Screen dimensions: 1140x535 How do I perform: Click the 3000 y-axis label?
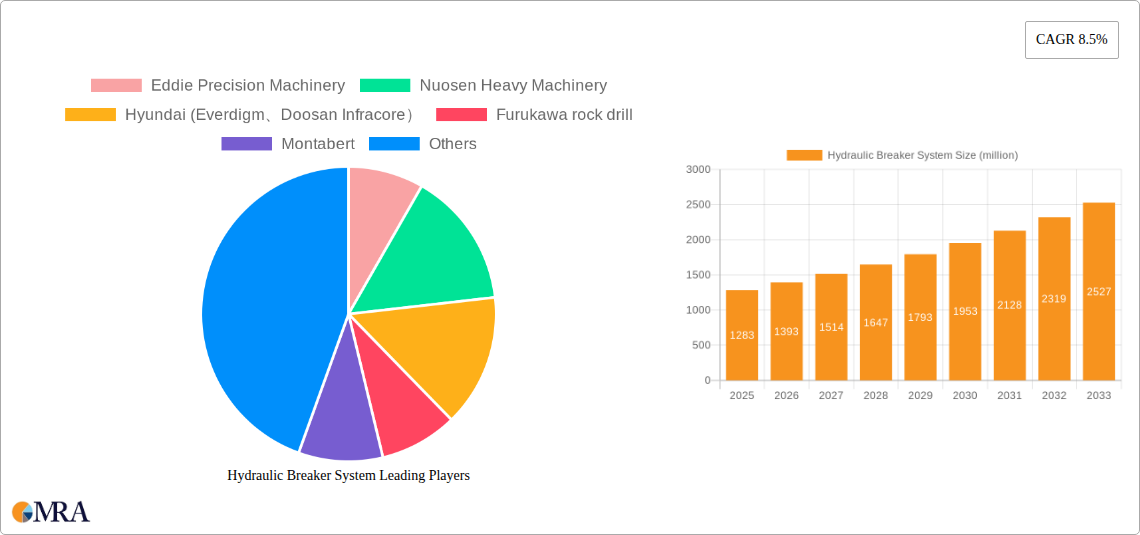click(x=698, y=169)
